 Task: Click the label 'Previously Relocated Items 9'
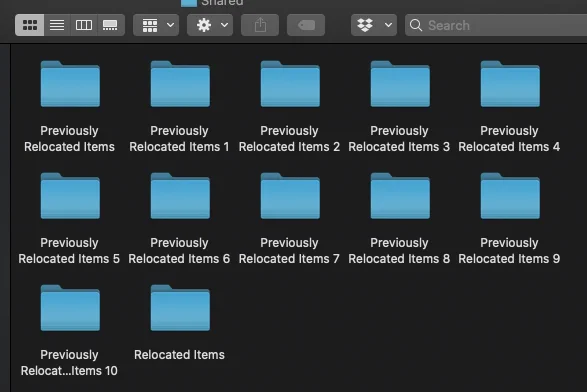(509, 250)
